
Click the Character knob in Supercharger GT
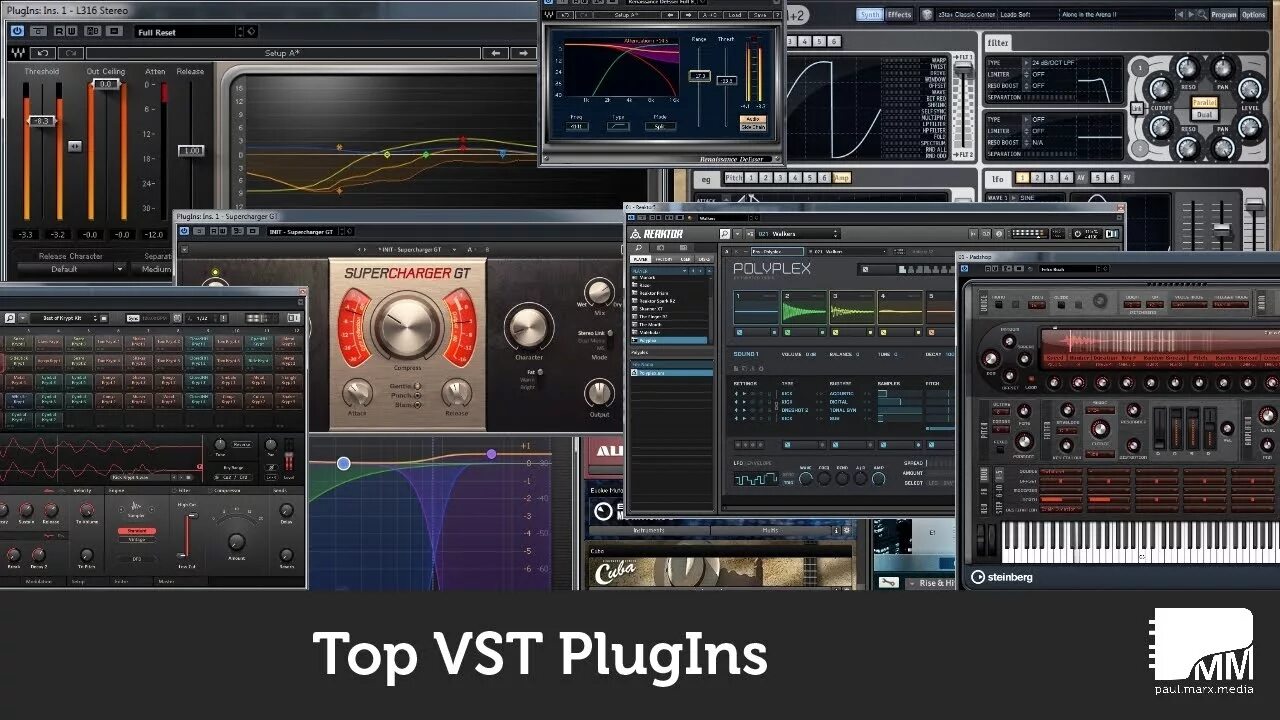(528, 327)
